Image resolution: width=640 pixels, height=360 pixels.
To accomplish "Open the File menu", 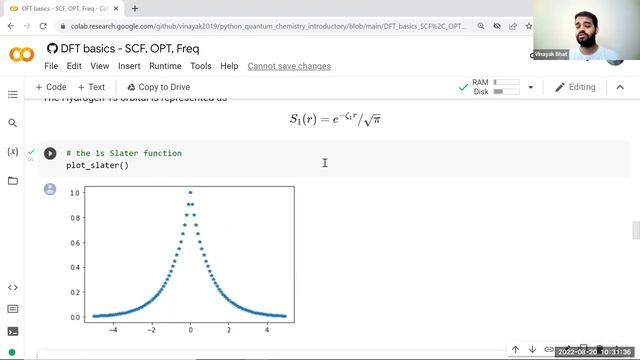I will click(51, 66).
